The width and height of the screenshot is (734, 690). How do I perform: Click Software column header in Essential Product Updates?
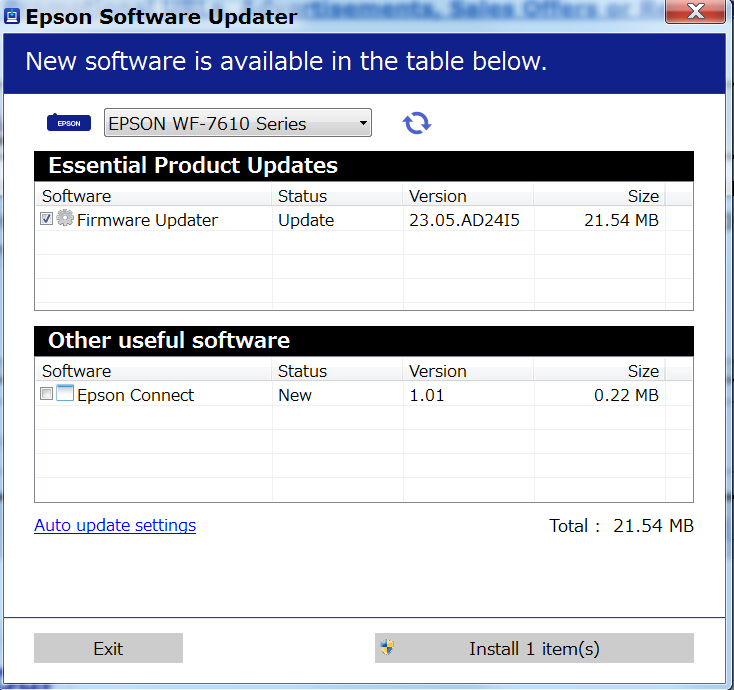[x=154, y=196]
